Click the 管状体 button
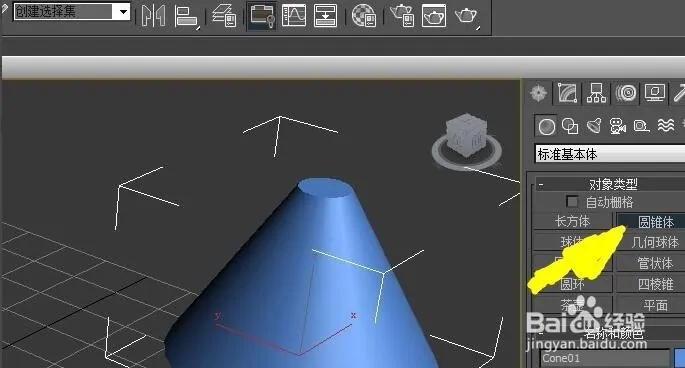 coord(651,263)
